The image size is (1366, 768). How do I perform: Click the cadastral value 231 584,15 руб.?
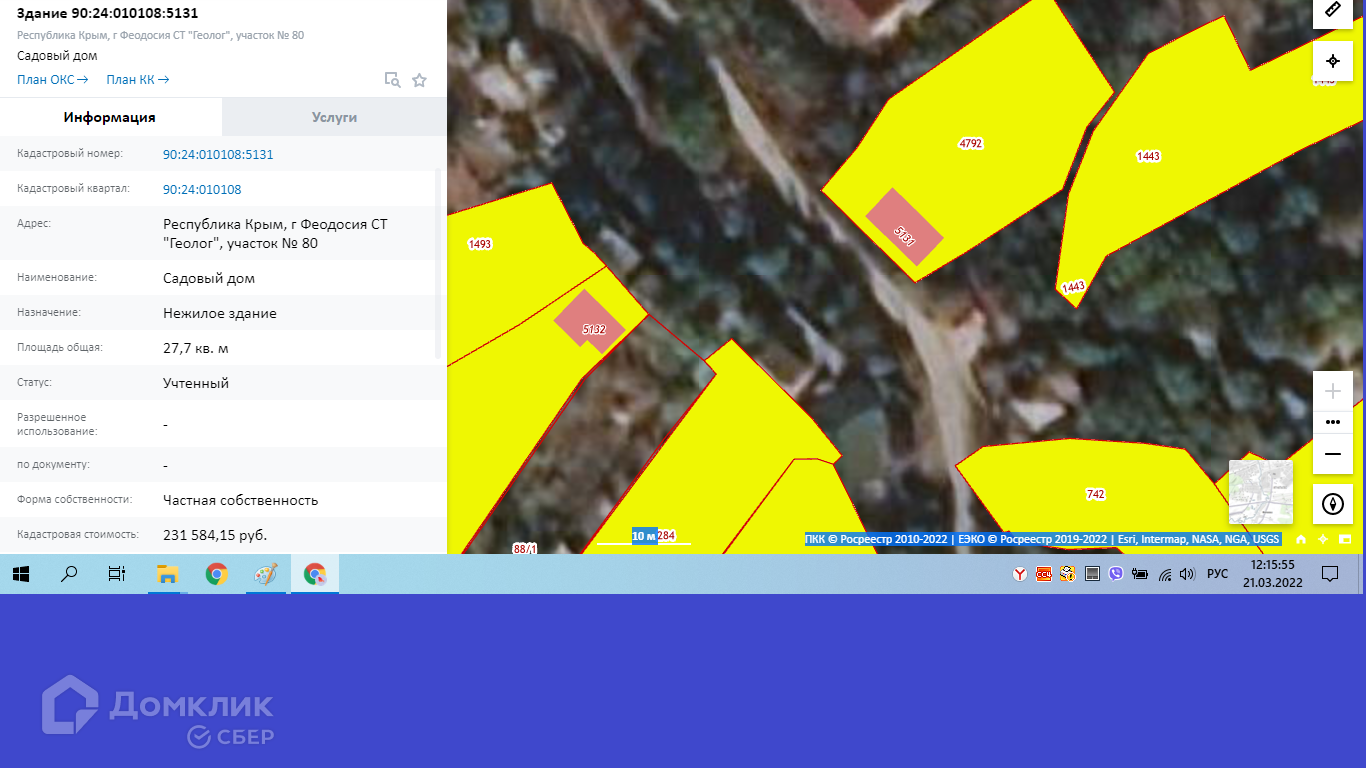[x=215, y=535]
